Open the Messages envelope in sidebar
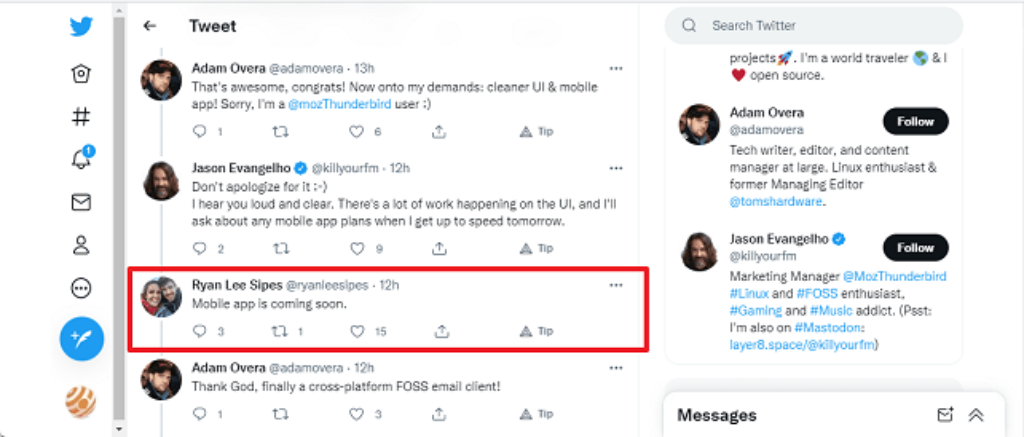This screenshot has width=1024, height=437. (x=81, y=203)
